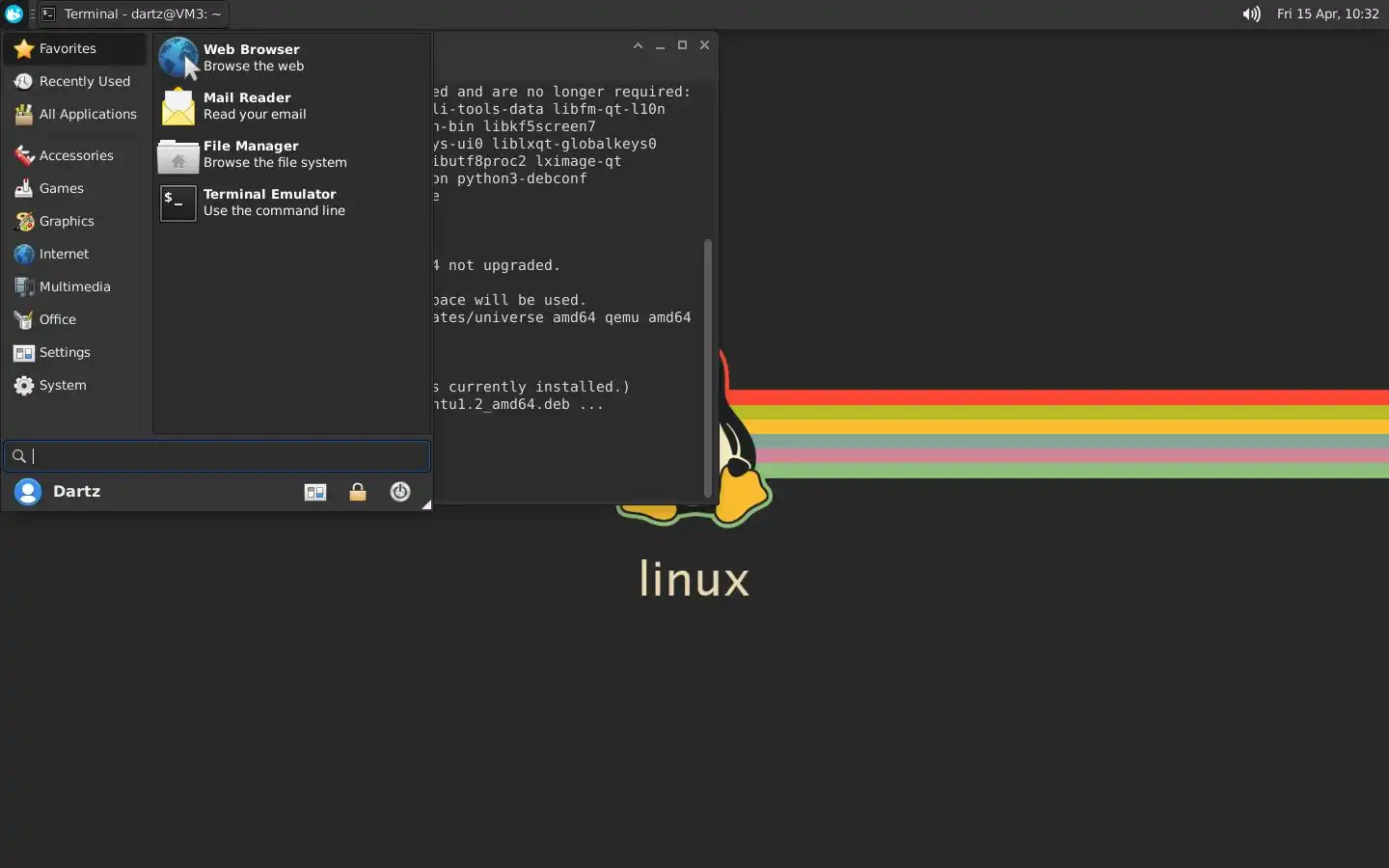Open the Accessories category
The image size is (1389, 868).
(75, 155)
